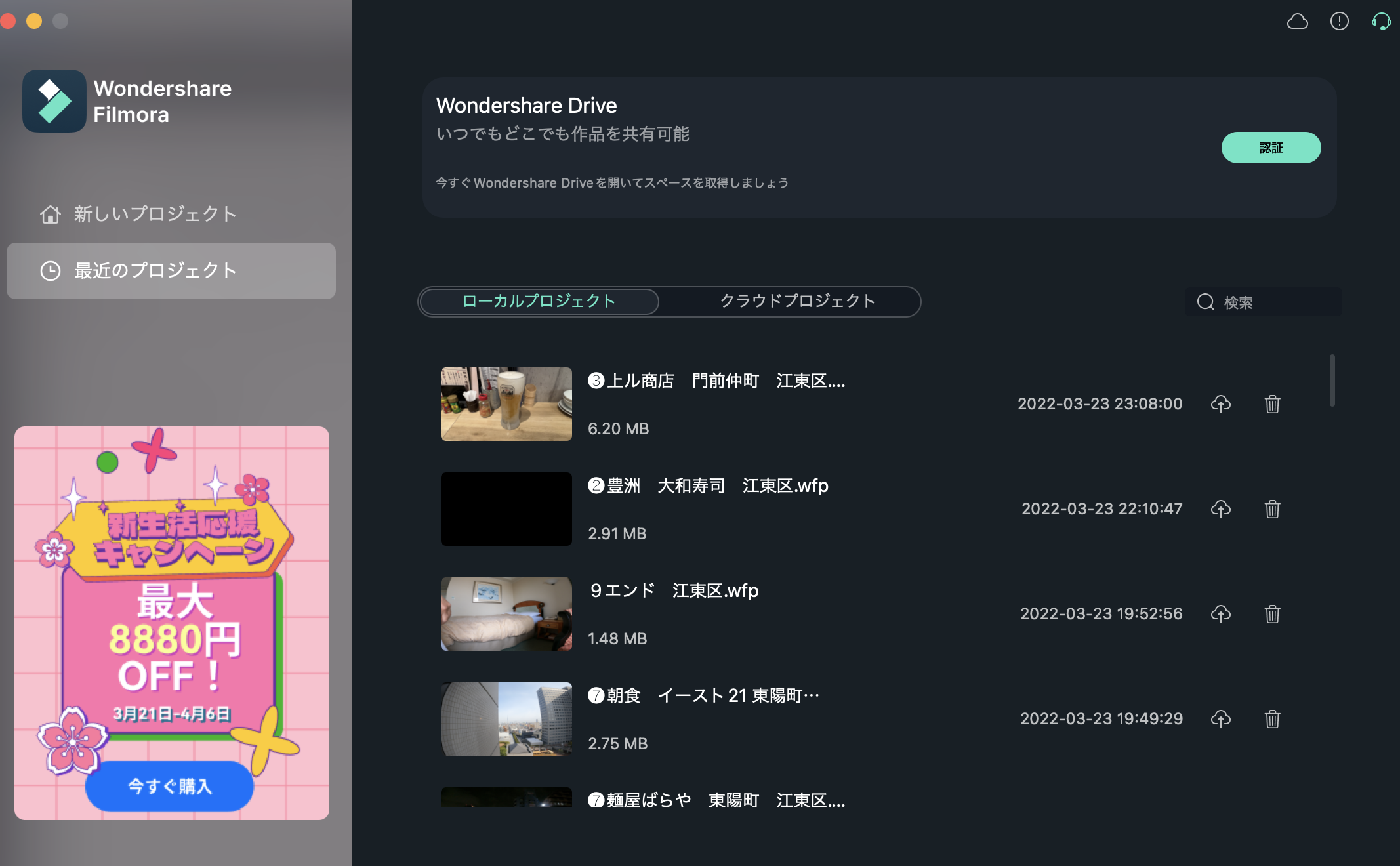Screen dimensions: 1400x866
Task: Open the notification alert icon
Action: [x=1339, y=22]
